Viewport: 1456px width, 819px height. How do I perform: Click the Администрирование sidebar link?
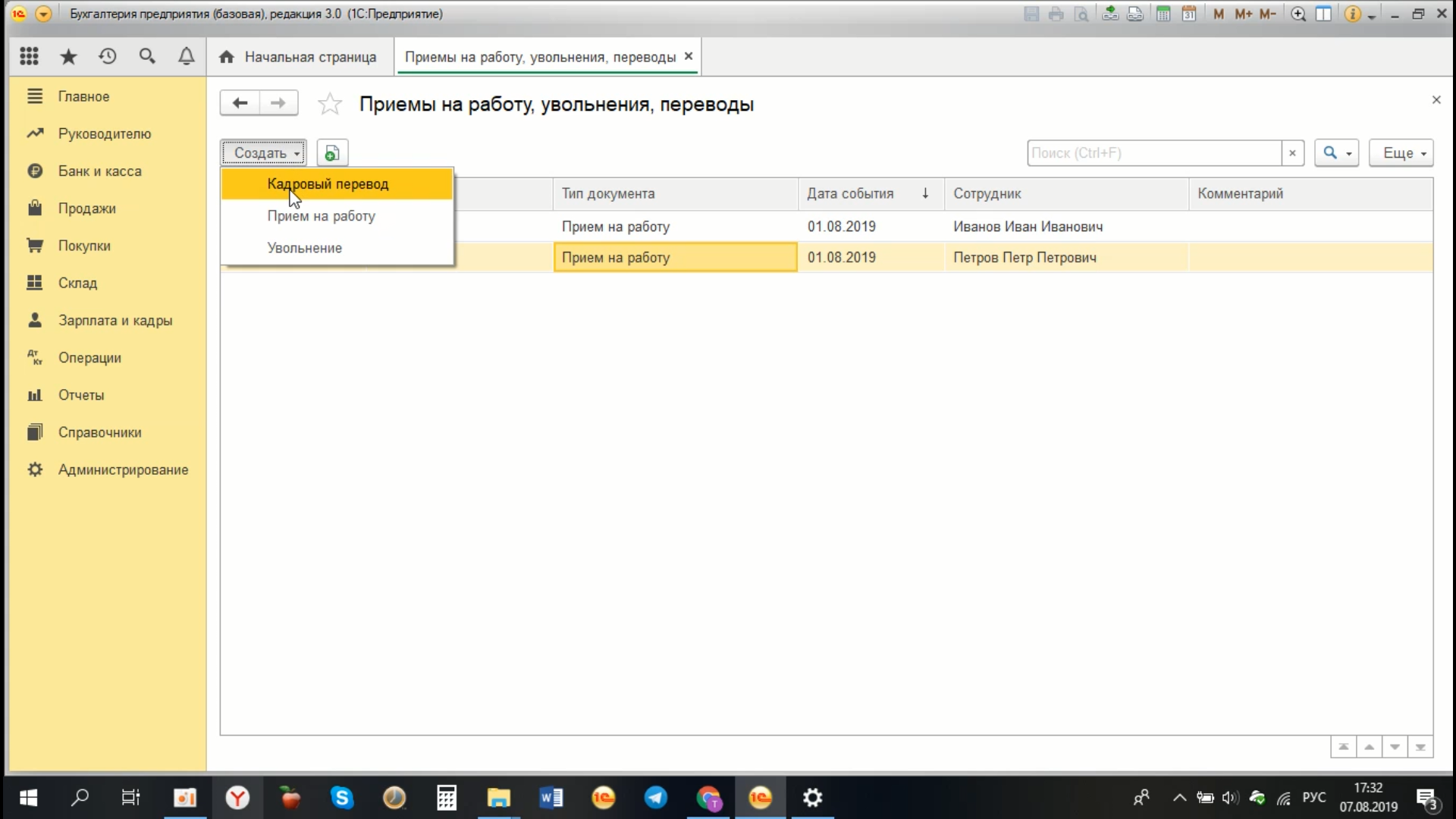tap(123, 469)
